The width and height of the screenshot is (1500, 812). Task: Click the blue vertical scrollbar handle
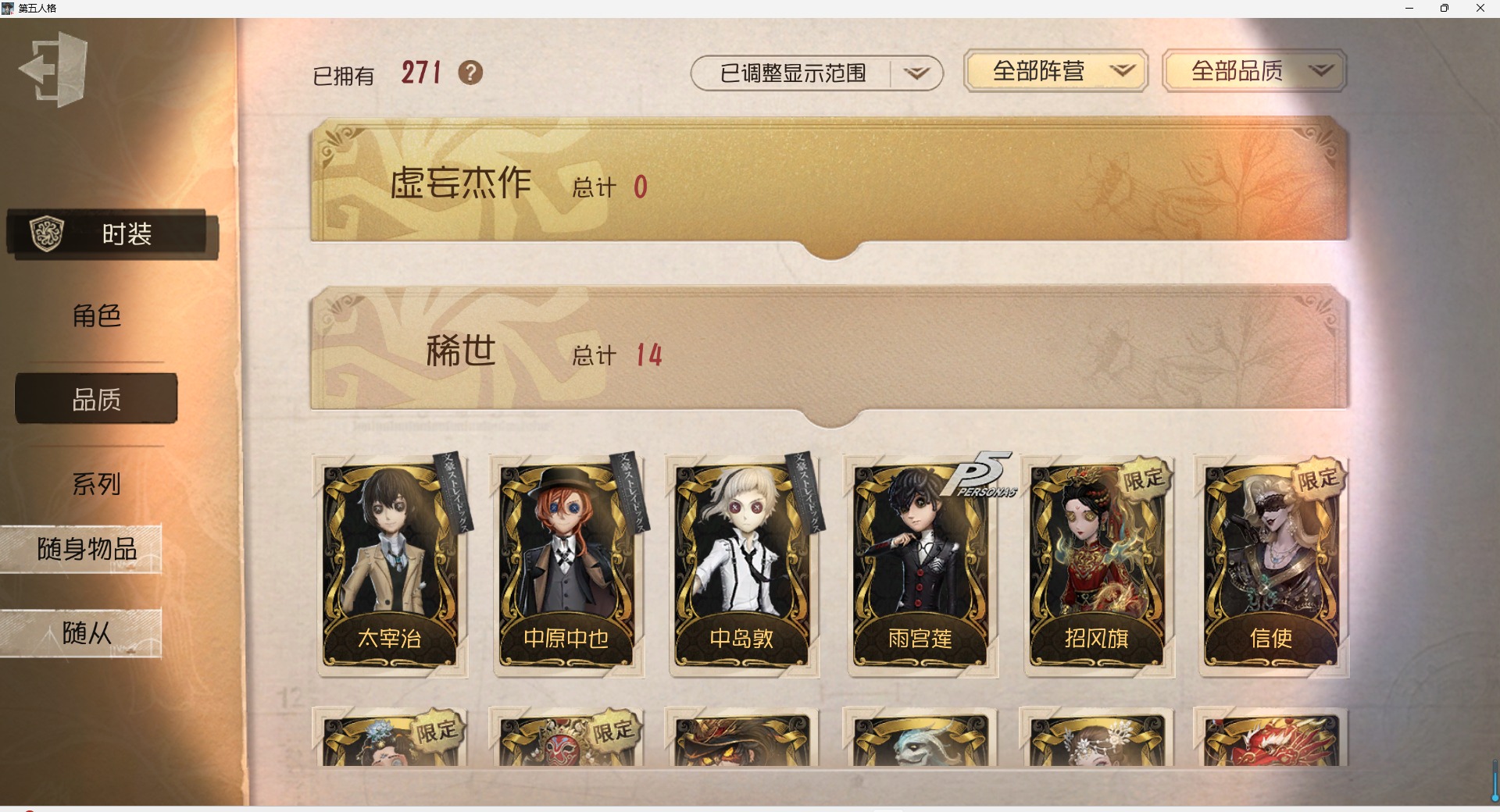coord(1495,781)
